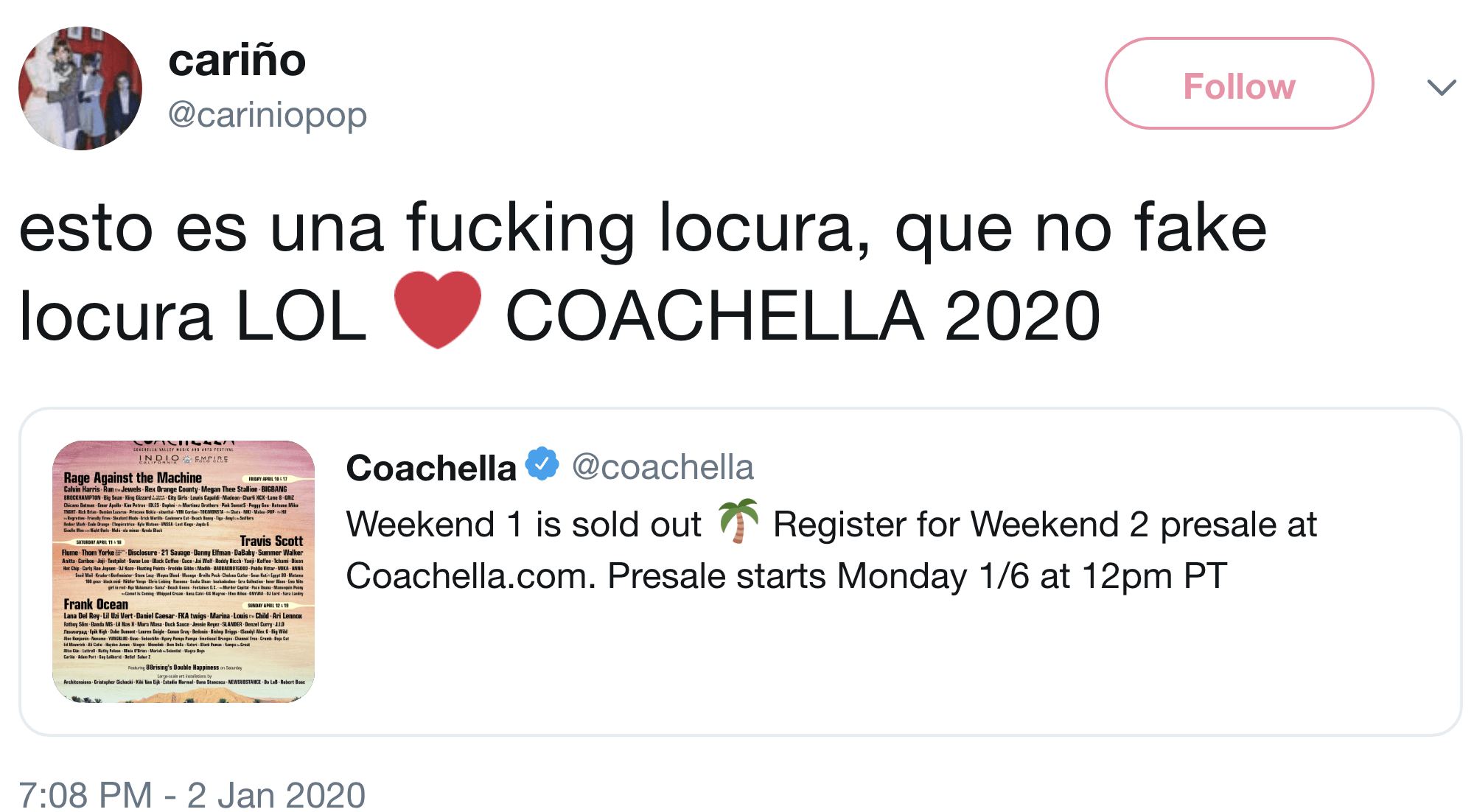This screenshot has height=812, width=1474.
Task: Click Coachella's blue verified badge
Action: pyautogui.click(x=542, y=464)
